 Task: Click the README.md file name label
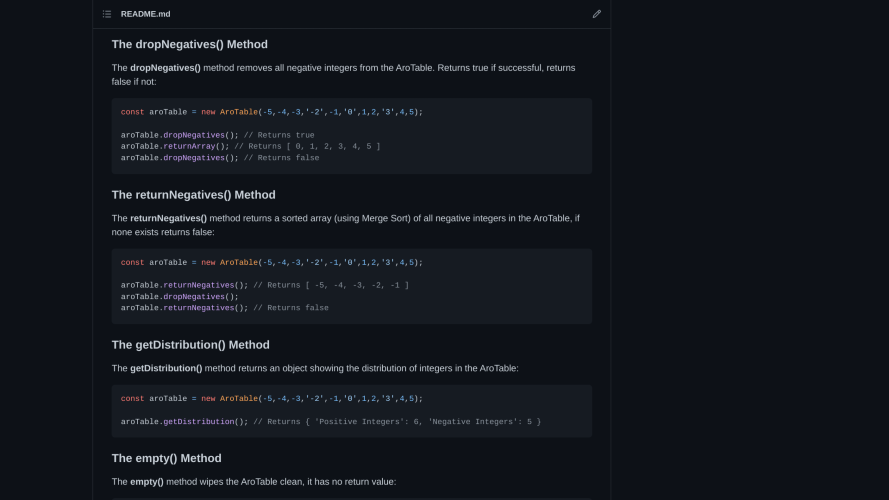[x=145, y=14]
